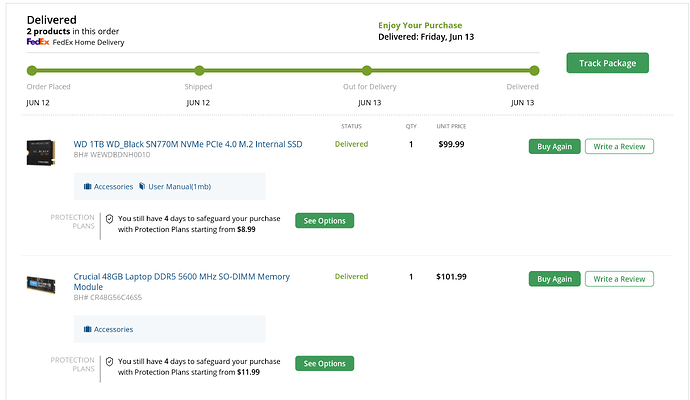Viewport: 690px width, 400px height.
Task: Click the Shipped progress marker
Action: (x=199, y=70)
